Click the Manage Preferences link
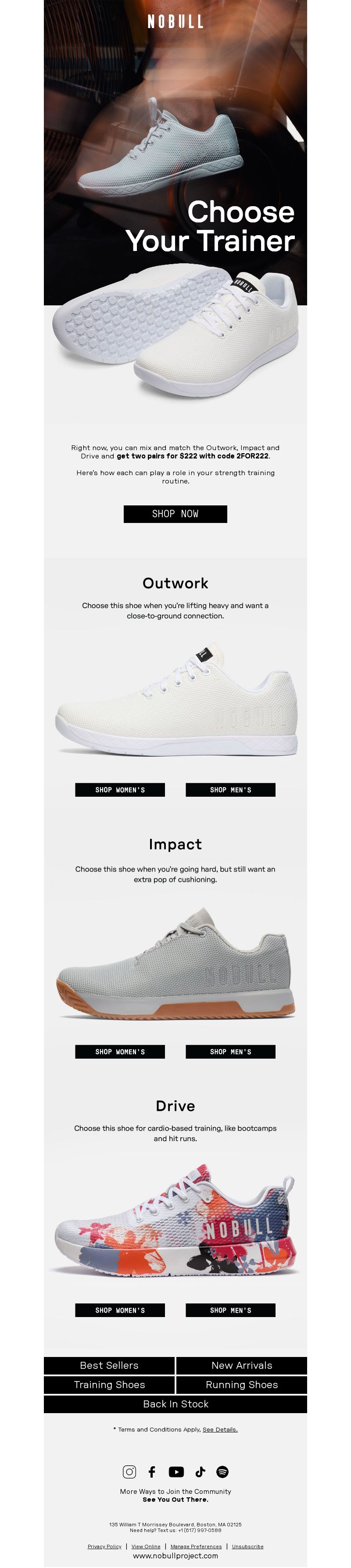 tap(196, 1546)
